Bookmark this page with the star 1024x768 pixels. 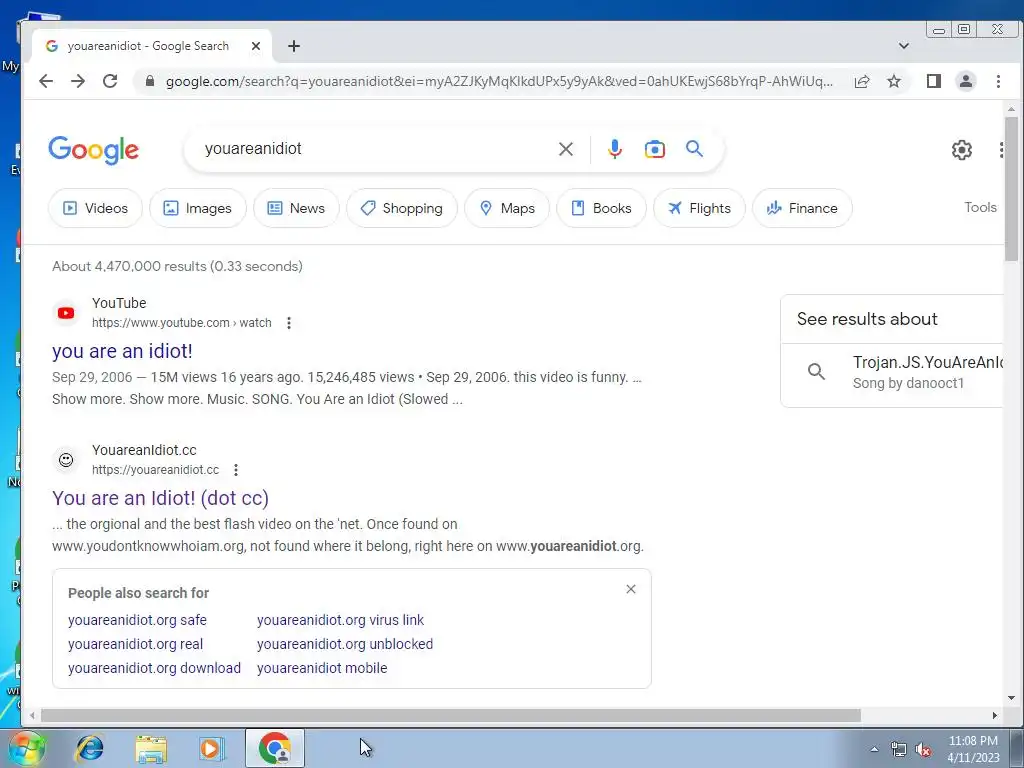(894, 81)
